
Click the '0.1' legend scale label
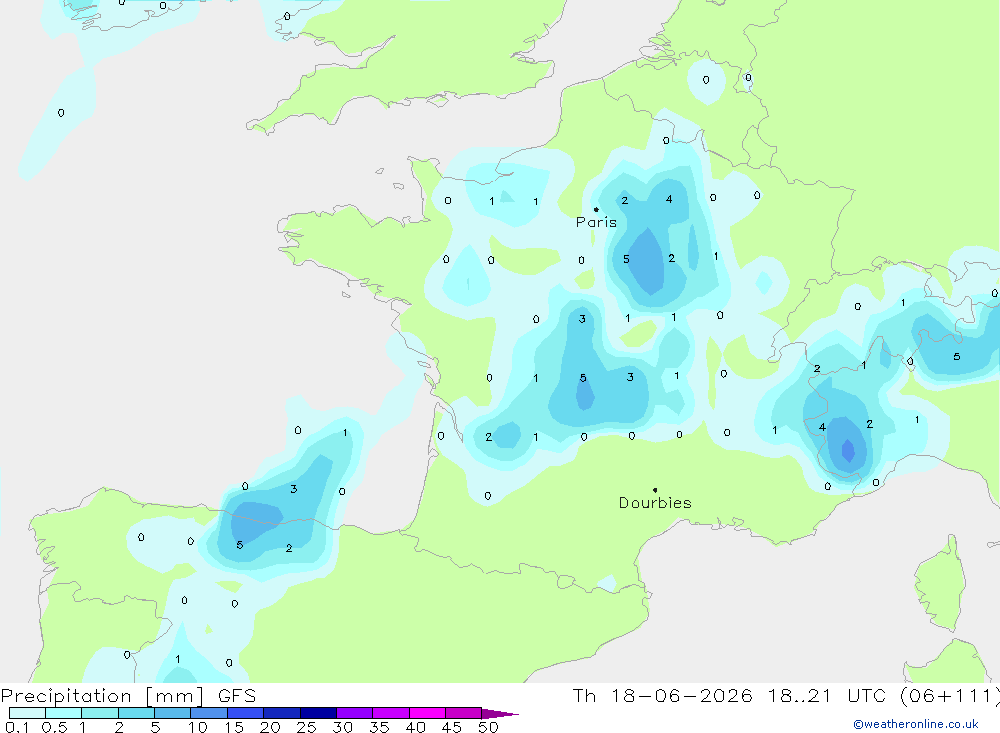click(17, 727)
